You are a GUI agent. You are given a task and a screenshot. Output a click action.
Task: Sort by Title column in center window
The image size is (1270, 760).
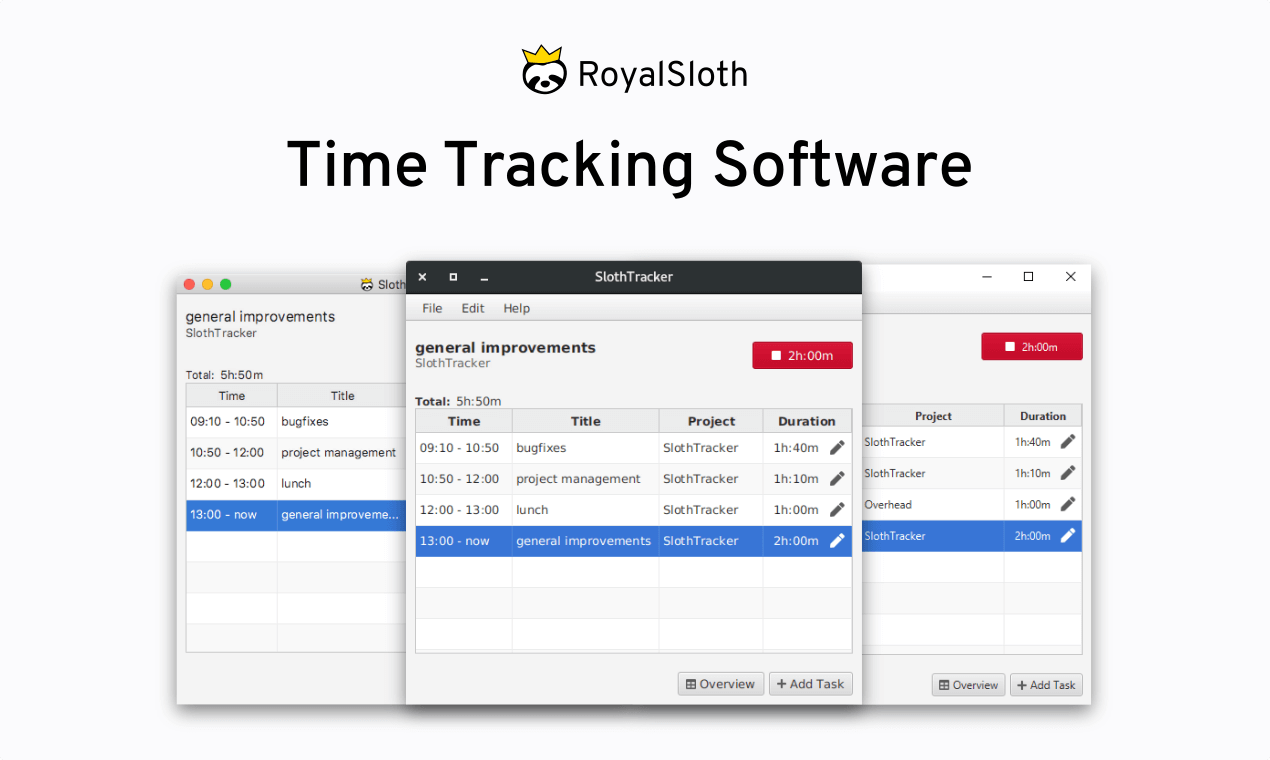tap(586, 421)
